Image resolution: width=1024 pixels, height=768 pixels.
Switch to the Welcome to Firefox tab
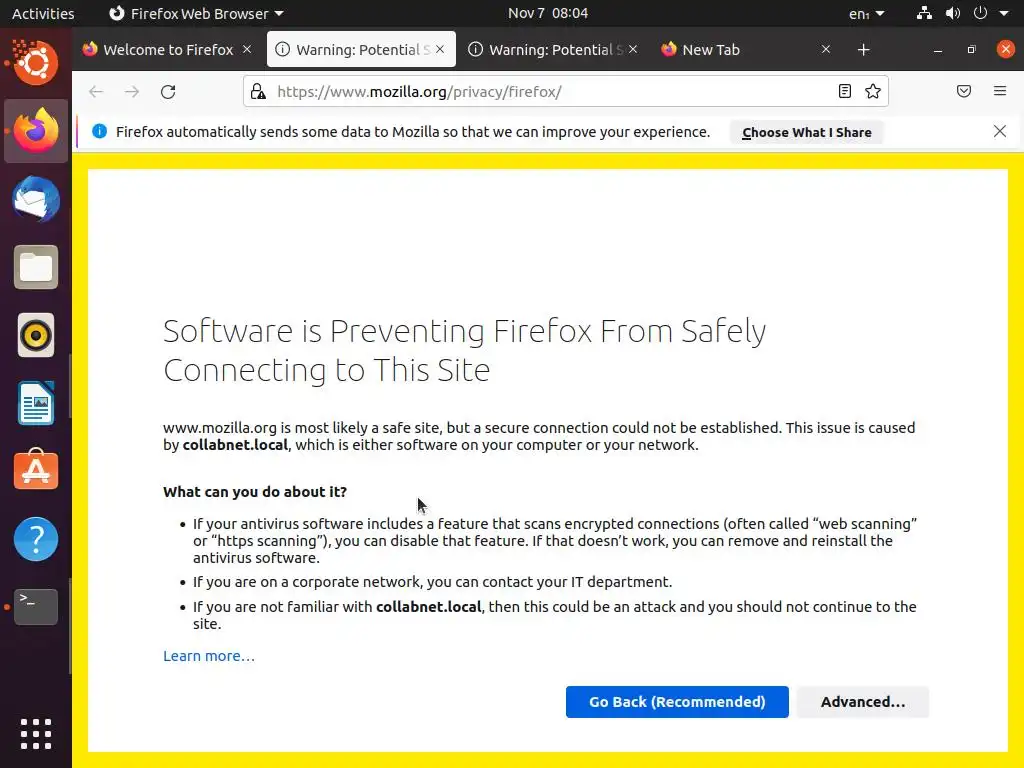(x=160, y=50)
